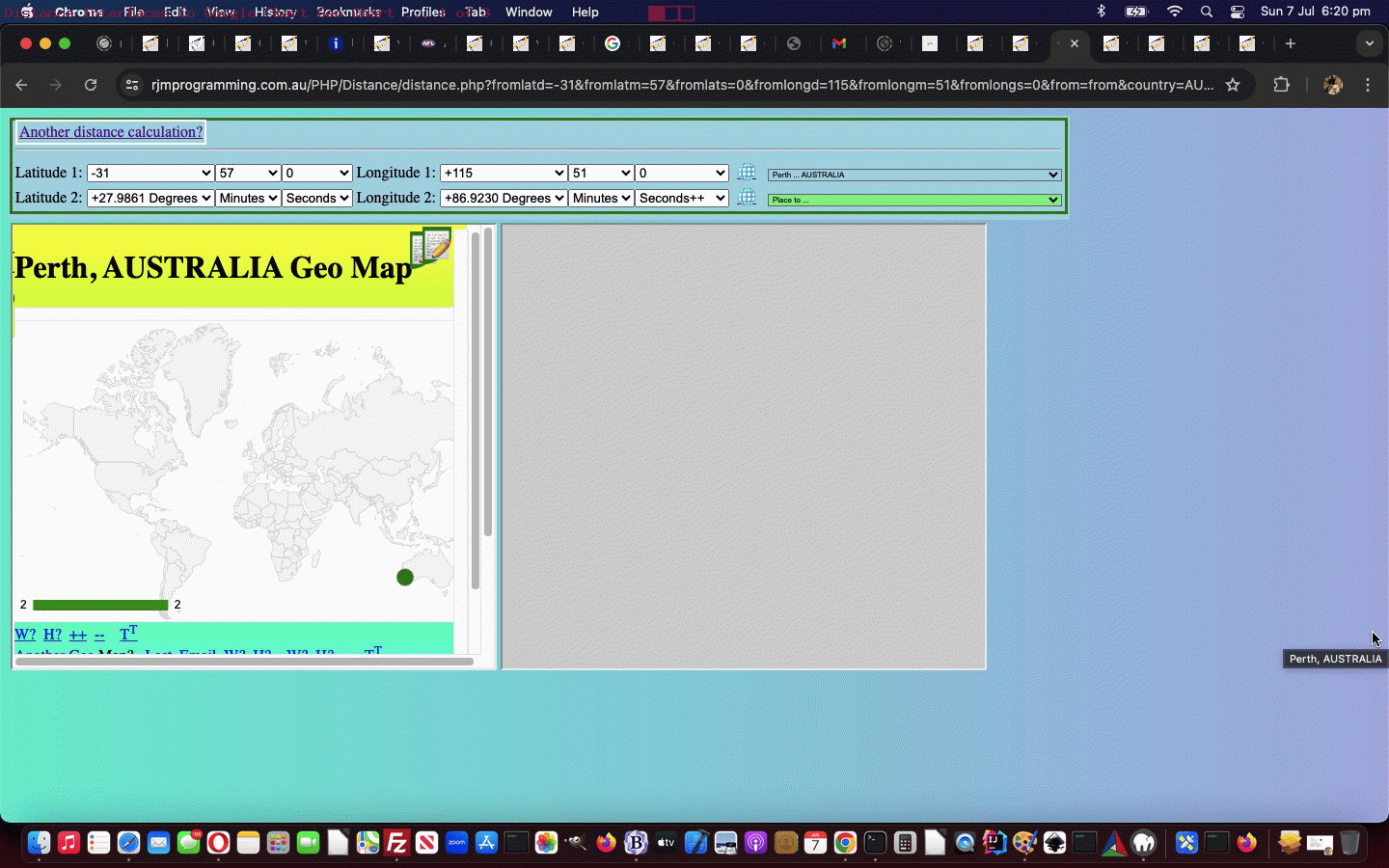This screenshot has width=1389, height=868.
Task: Bookmark this page with the star icon
Action: tap(1233, 85)
